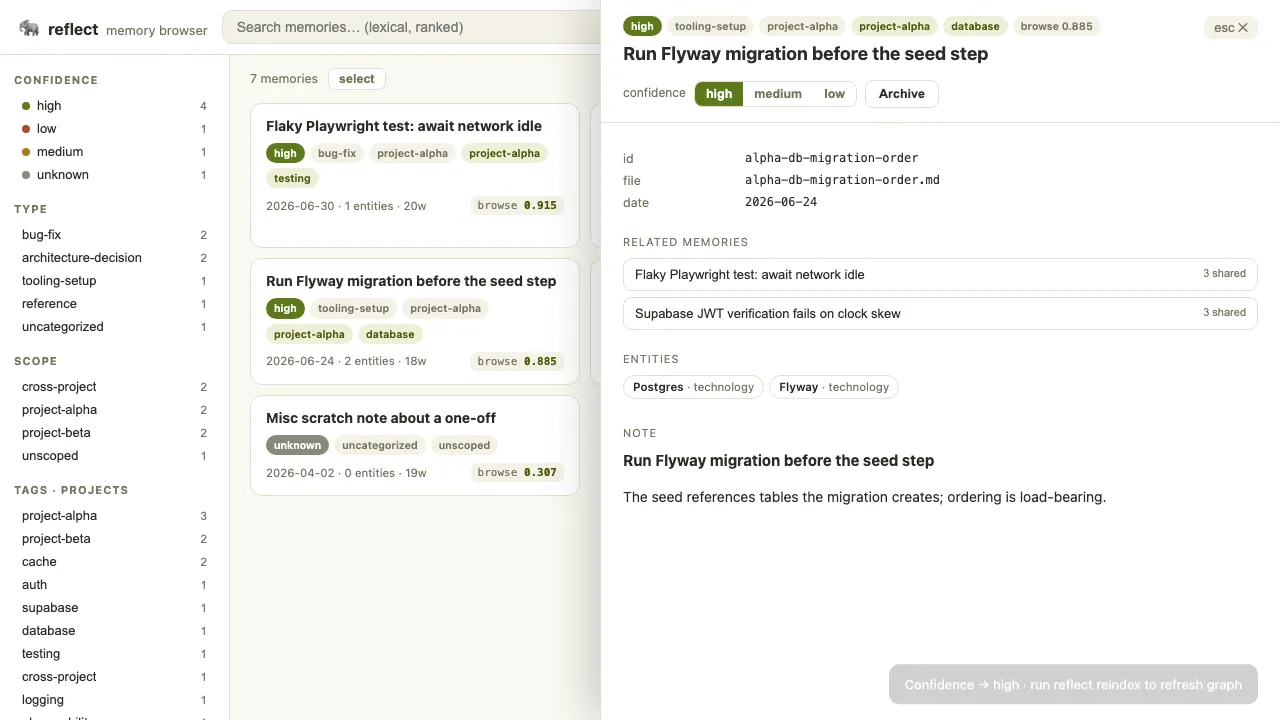Set confidence to medium in detail panel

(778, 94)
